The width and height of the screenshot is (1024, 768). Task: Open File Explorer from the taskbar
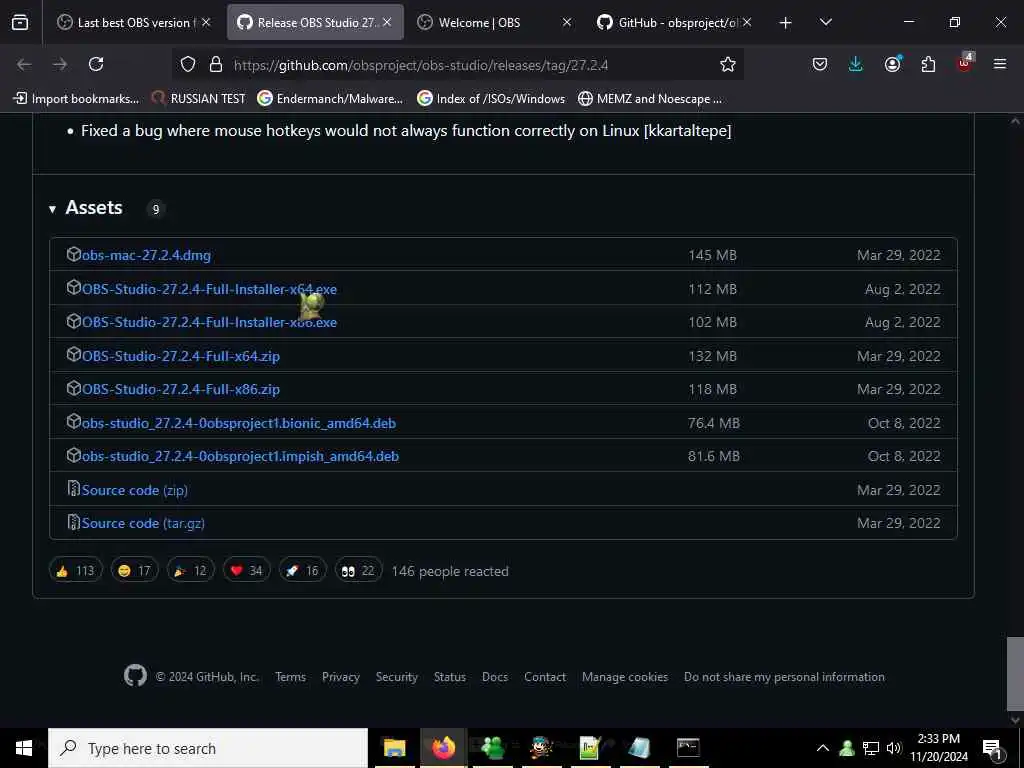pyautogui.click(x=394, y=748)
